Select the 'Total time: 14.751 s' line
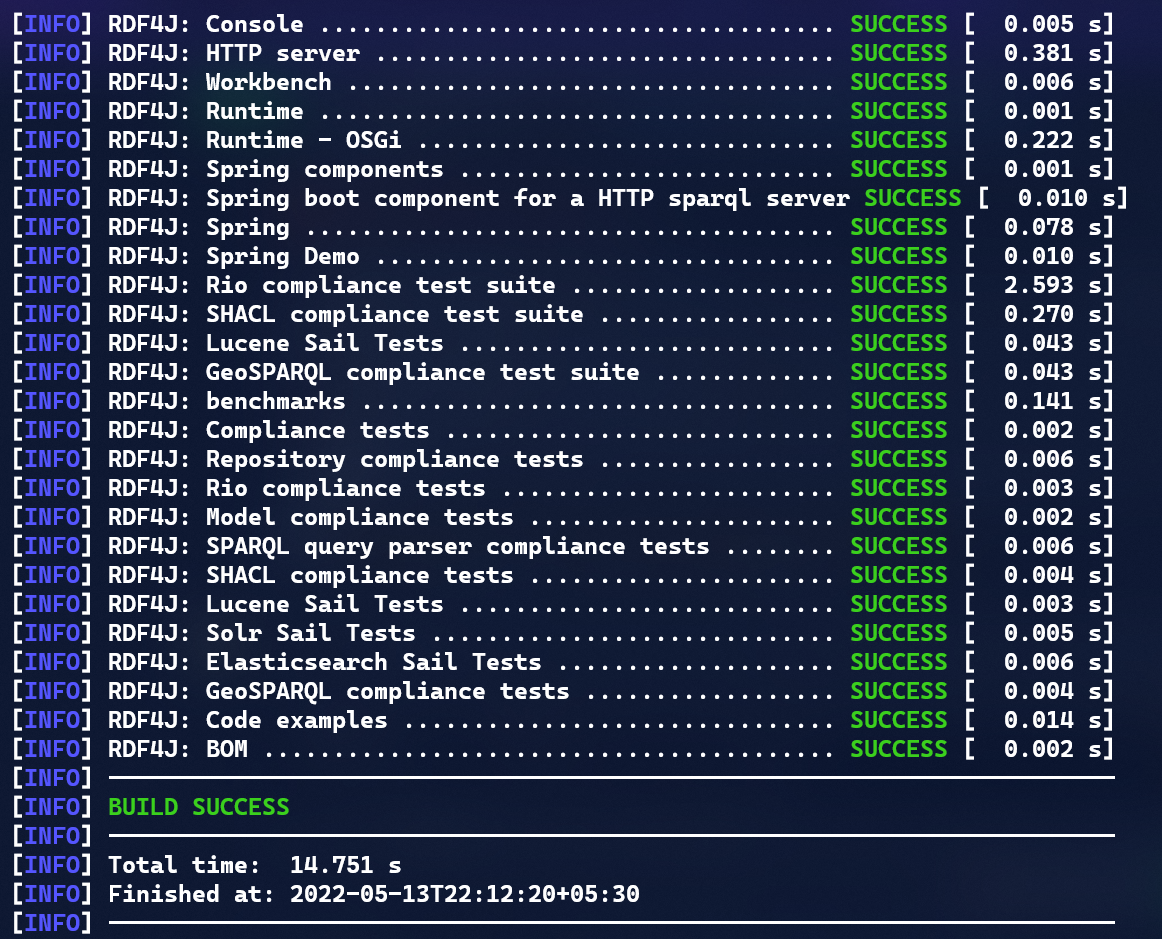The image size is (1162, 939). [x=255, y=865]
